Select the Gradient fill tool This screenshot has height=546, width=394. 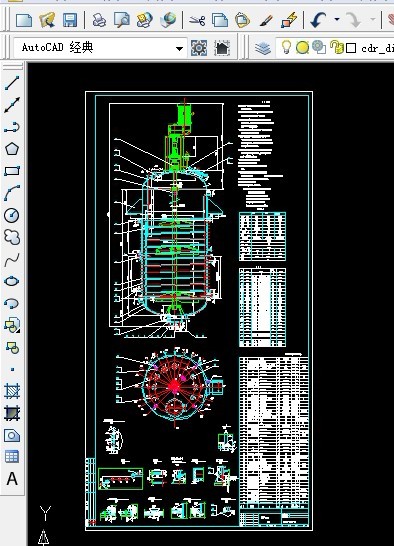coord(12,413)
